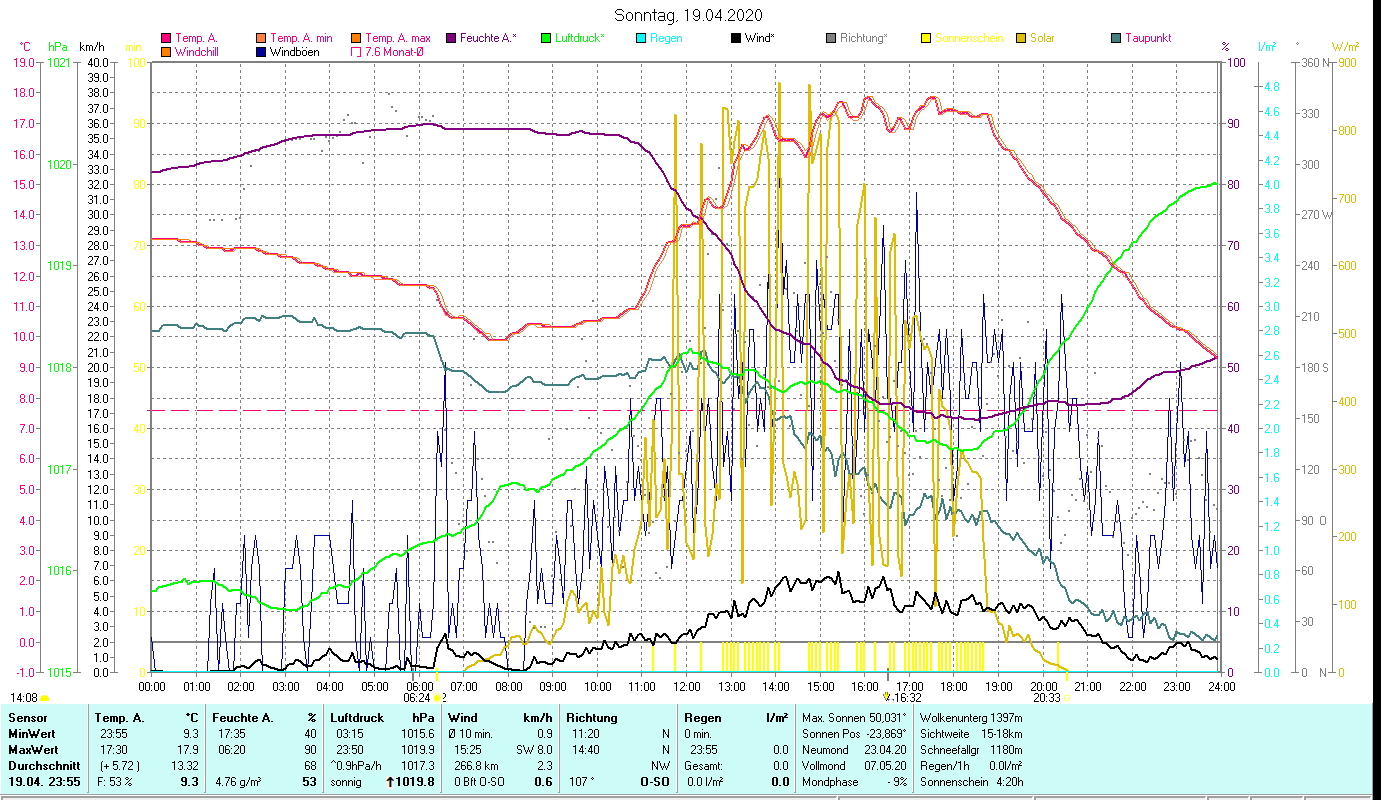This screenshot has width=1381, height=800.
Task: Click the pink swatch beside Temp. A. legend
Action: click(x=165, y=38)
